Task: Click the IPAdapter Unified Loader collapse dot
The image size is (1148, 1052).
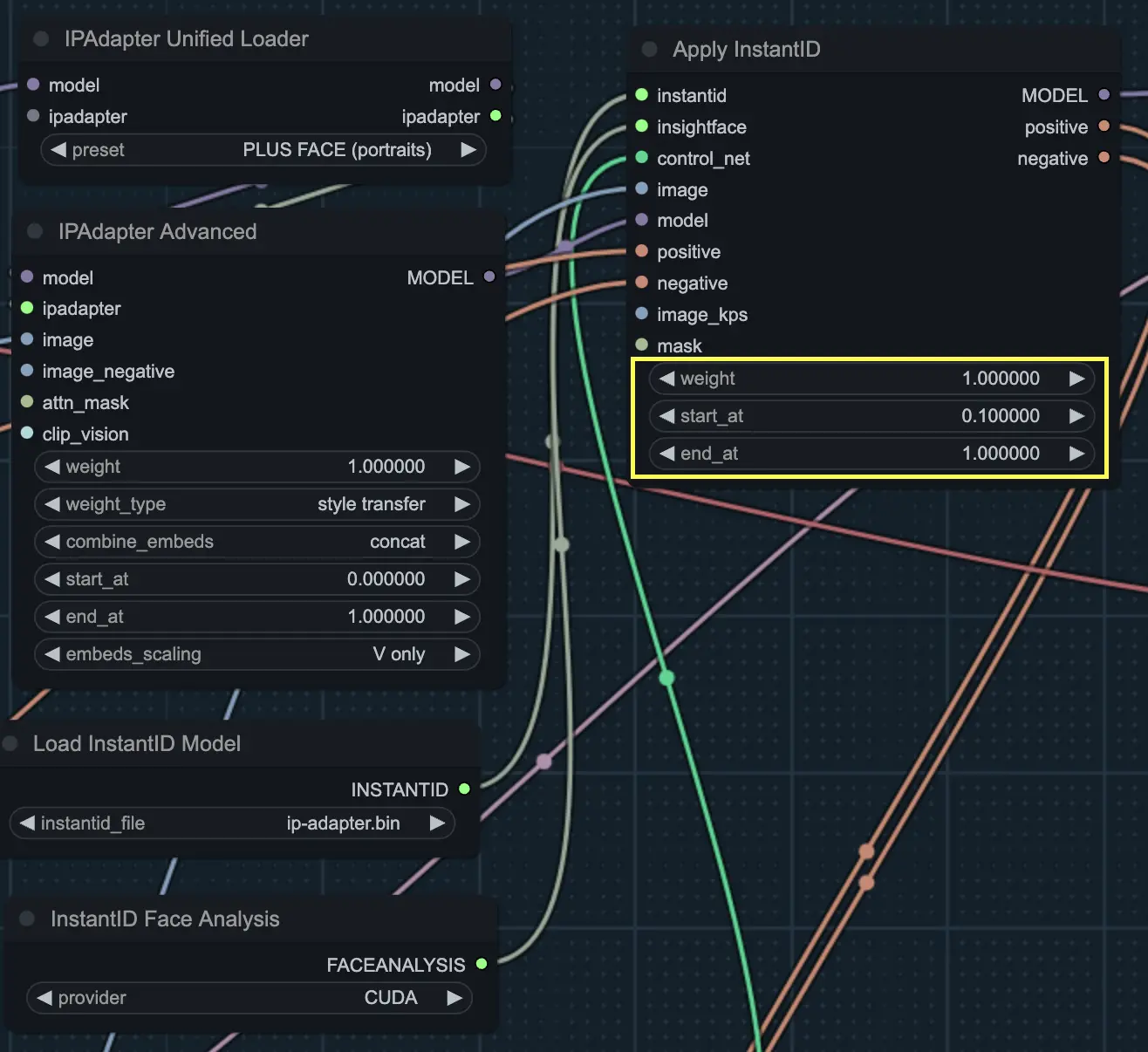Action: point(40,38)
